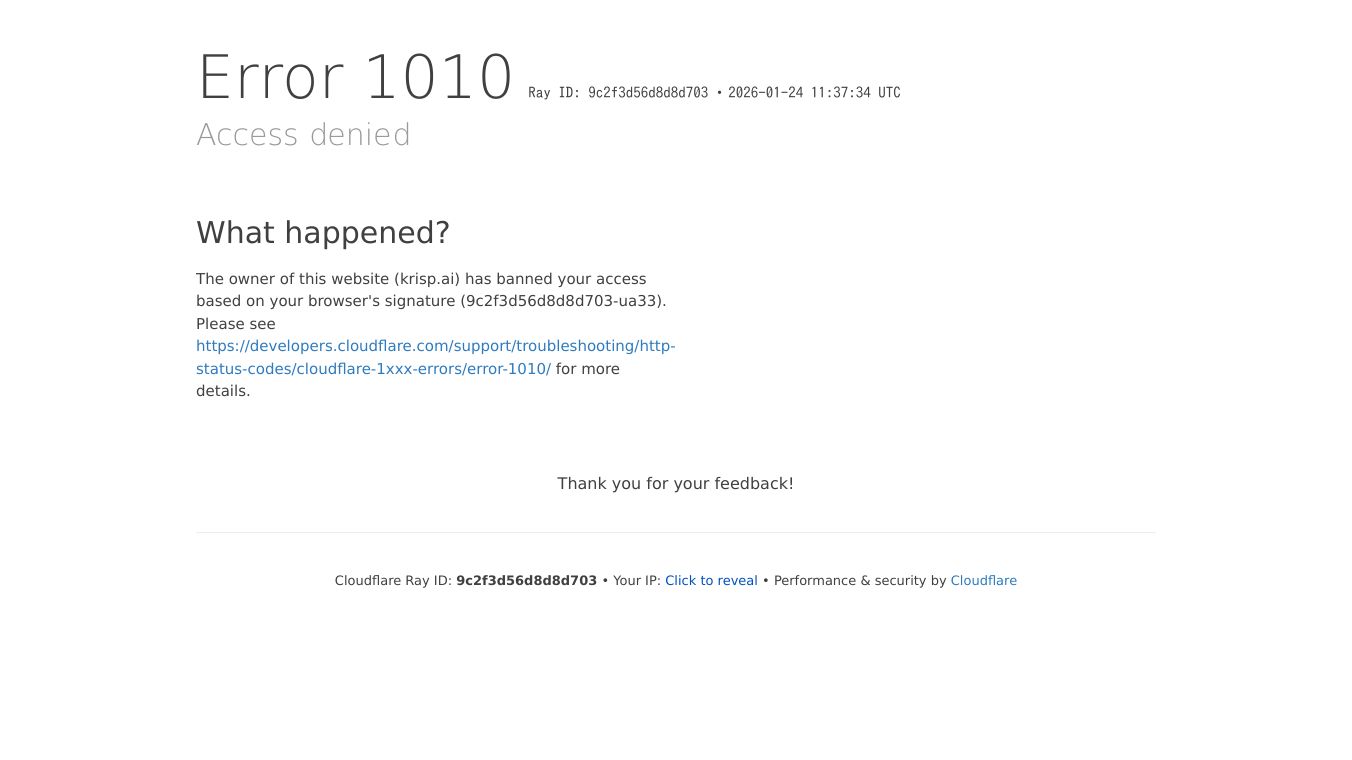This screenshot has height=760, width=1352.
Task: Click the Your IP: label
Action: 637,581
